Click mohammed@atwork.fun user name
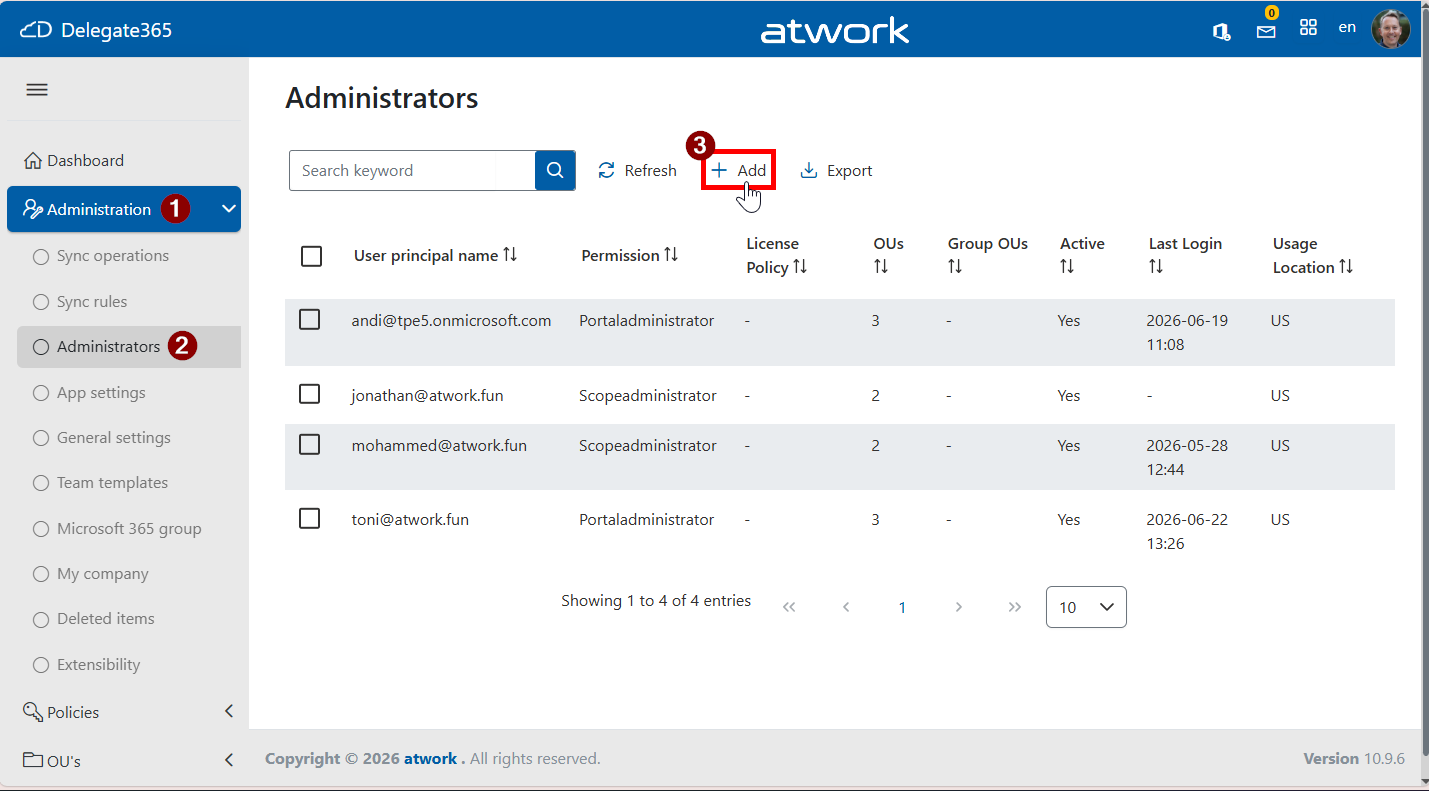 coord(439,445)
